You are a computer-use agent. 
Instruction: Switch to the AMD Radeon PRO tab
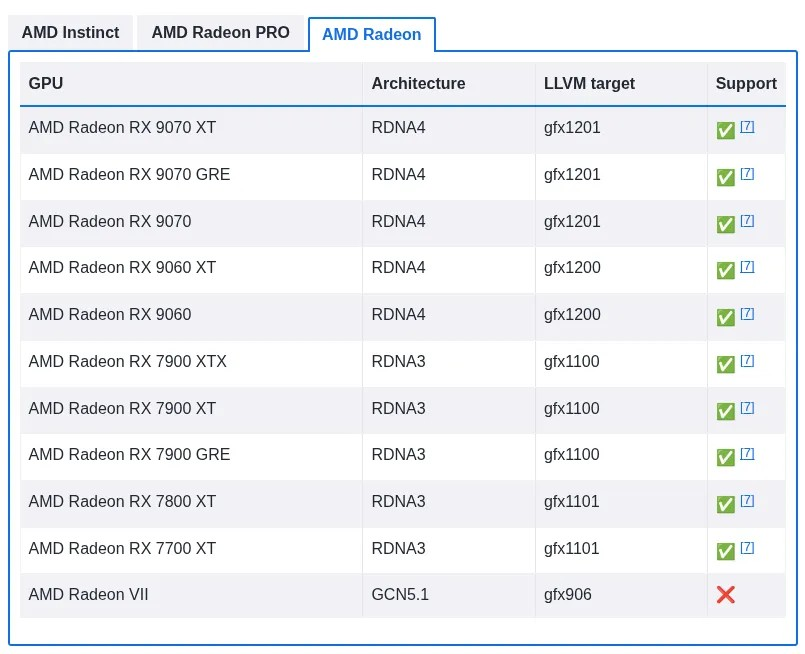tap(221, 32)
